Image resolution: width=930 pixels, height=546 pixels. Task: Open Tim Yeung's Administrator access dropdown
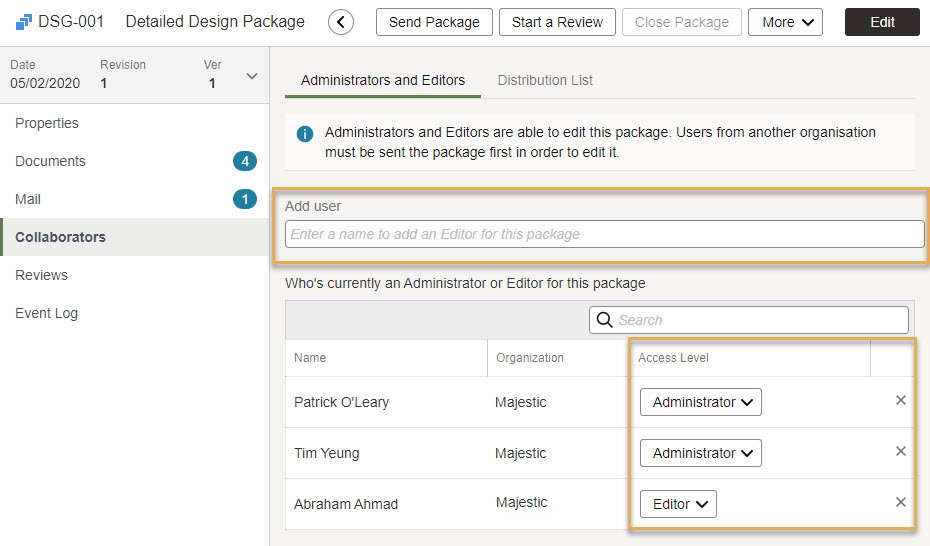click(701, 453)
